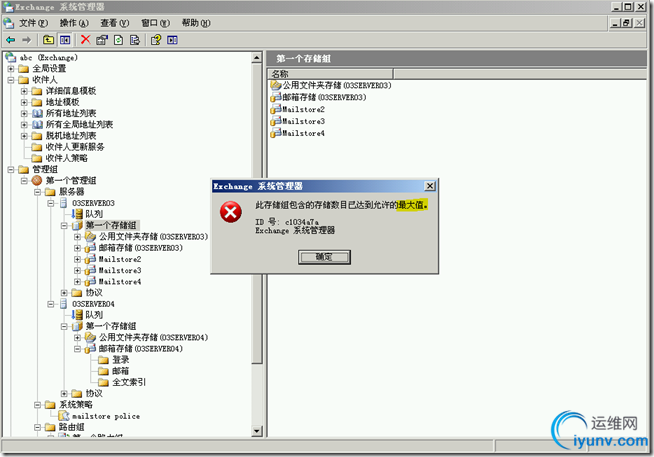654x457 pixels.
Task: Collapse 邮箱存储 (03SERVER04) node
Action: [77, 349]
